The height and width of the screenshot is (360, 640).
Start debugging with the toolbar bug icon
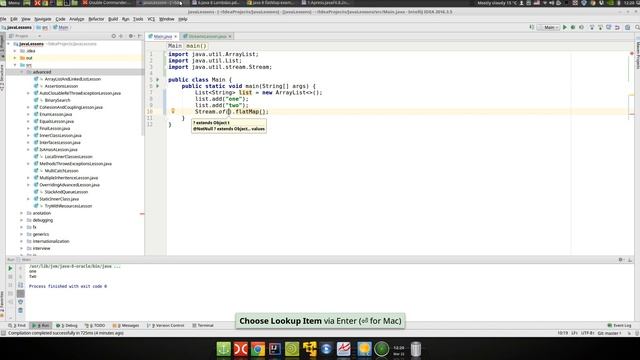pyautogui.click(x=573, y=27)
